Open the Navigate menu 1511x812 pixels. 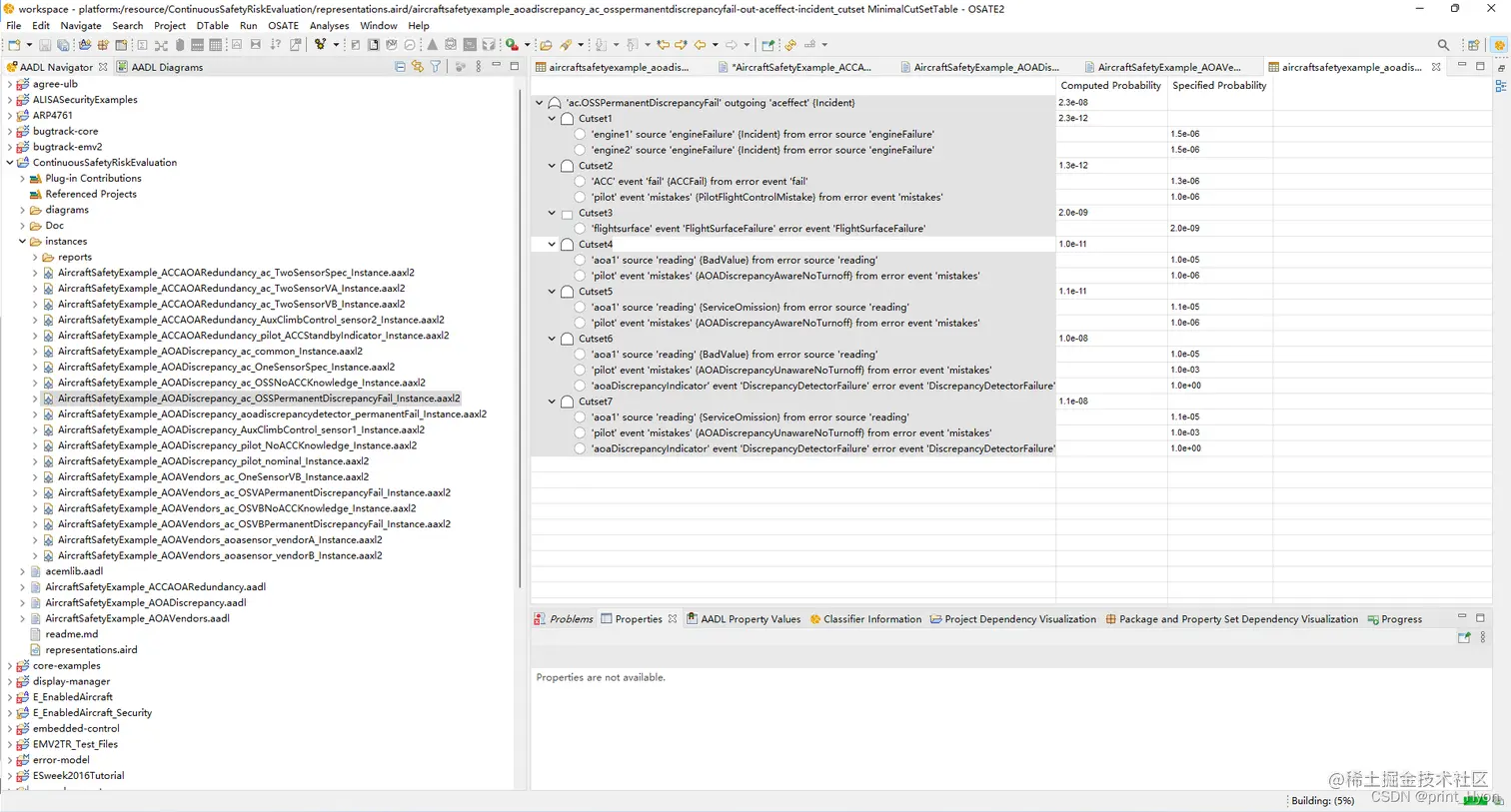(81, 26)
